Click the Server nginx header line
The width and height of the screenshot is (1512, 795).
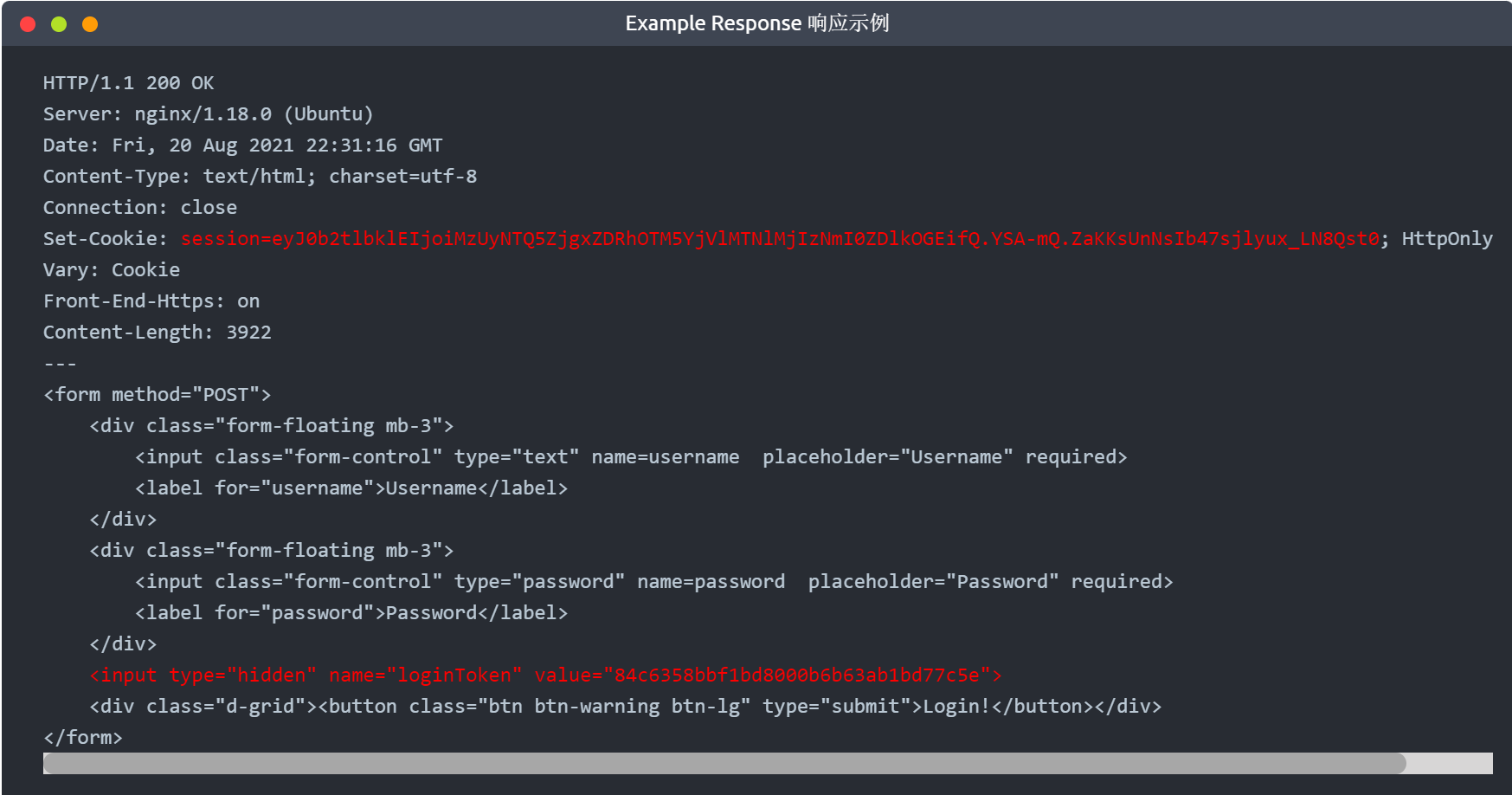coord(208,114)
